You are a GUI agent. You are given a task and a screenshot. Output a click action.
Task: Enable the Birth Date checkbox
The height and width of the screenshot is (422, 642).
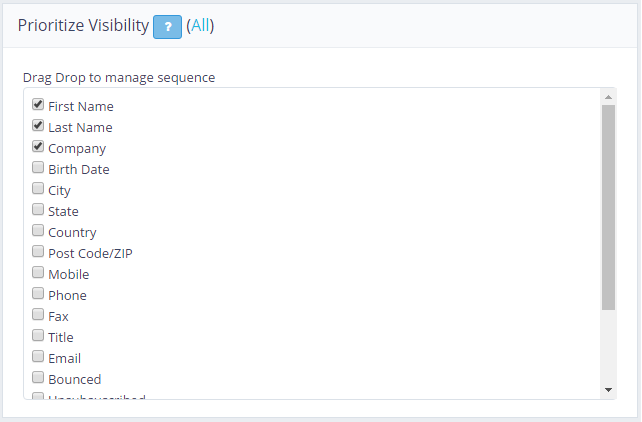pyautogui.click(x=38, y=168)
